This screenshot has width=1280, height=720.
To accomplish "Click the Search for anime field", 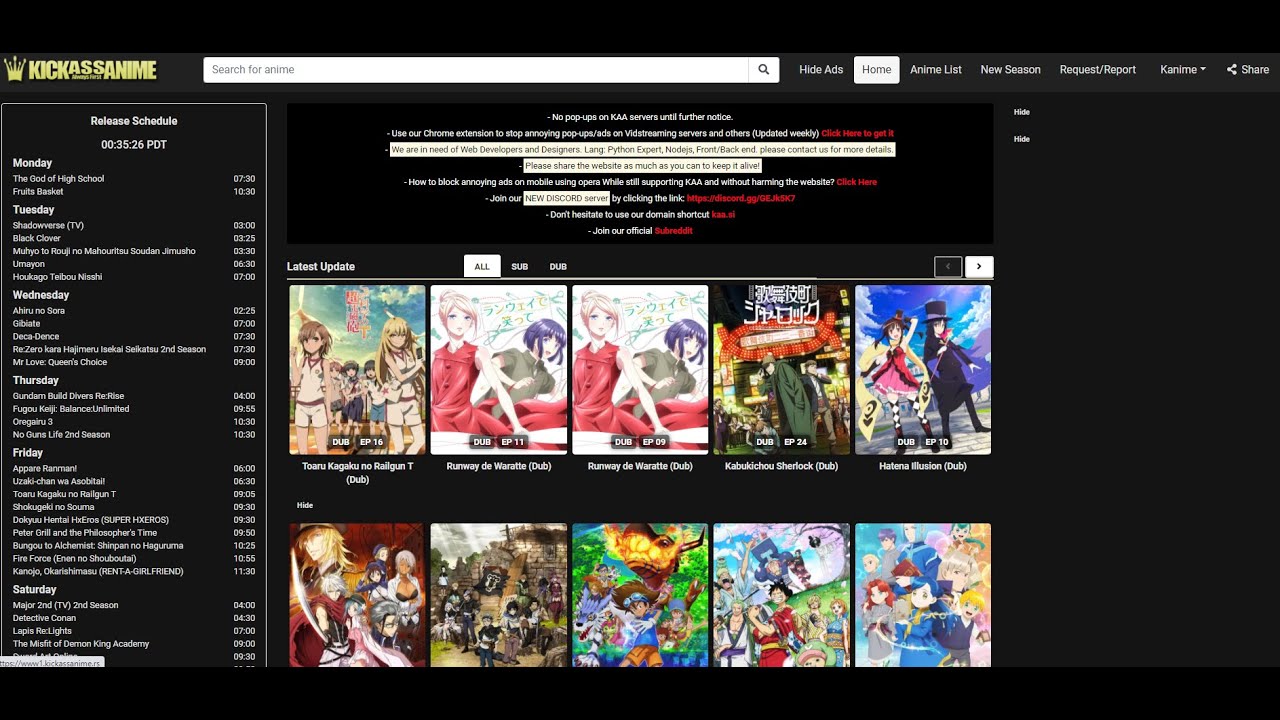I will coord(476,70).
